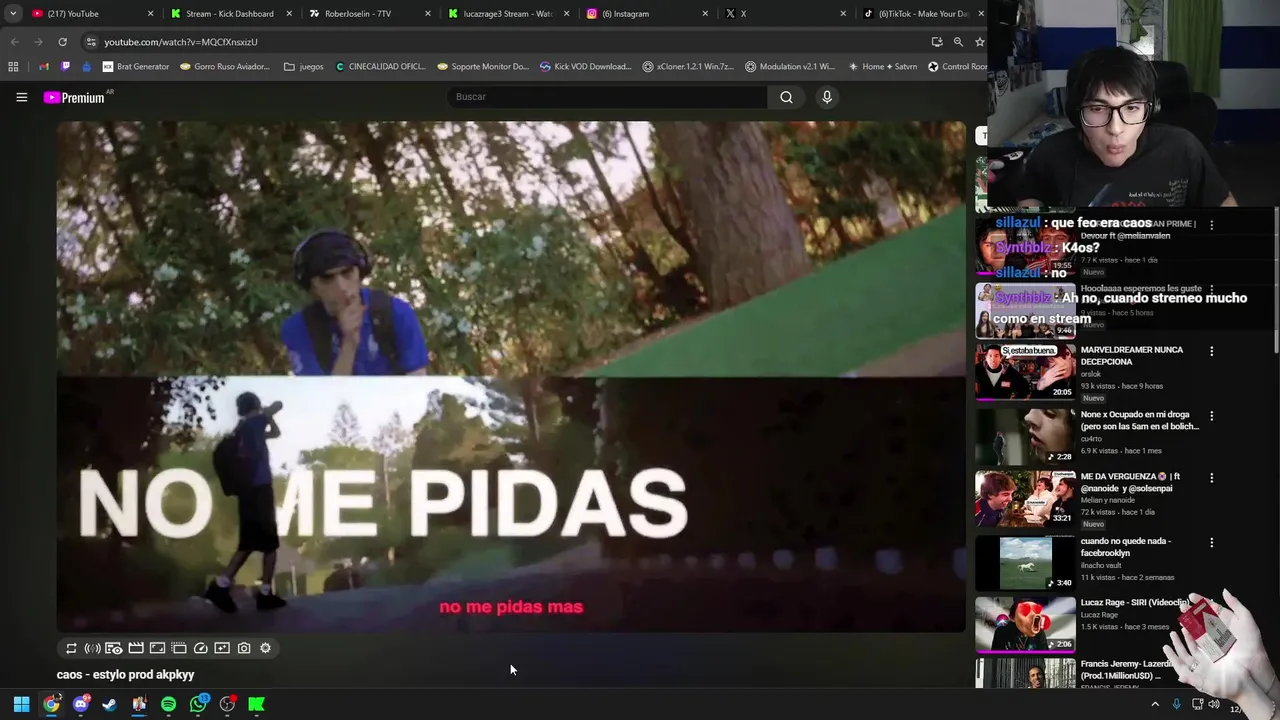Click the resize player rectangle icon

click(x=157, y=648)
